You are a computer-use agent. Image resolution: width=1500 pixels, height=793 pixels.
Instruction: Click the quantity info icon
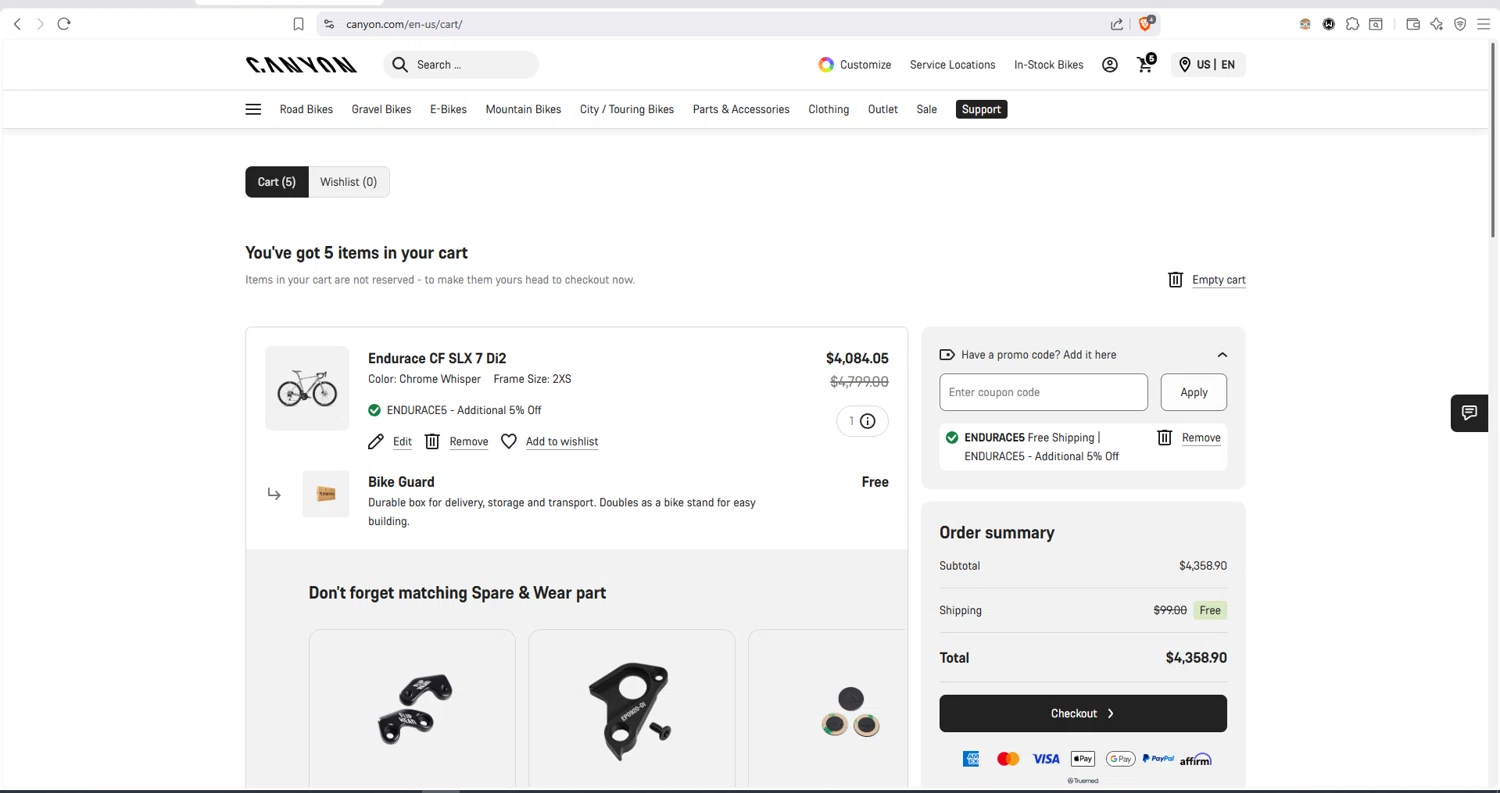point(868,421)
